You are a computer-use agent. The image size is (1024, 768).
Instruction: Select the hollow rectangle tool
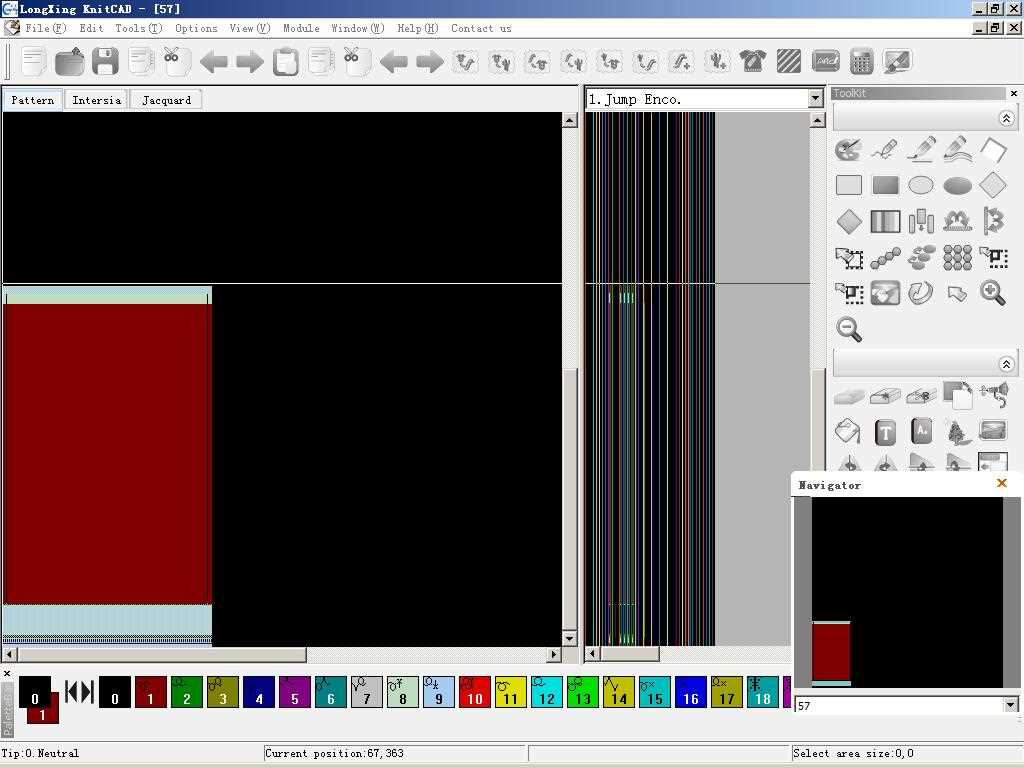coord(849,185)
